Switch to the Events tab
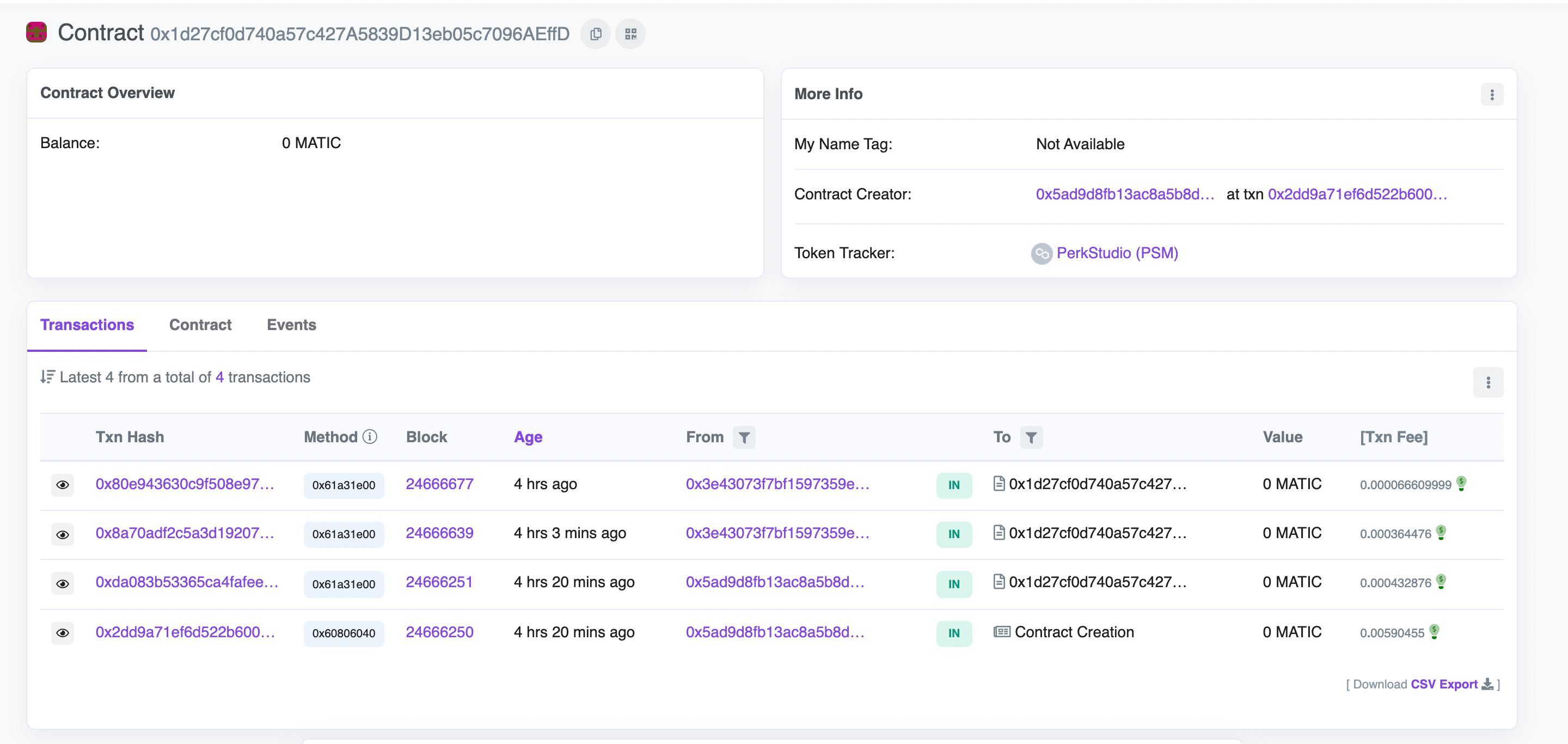Screen dimensions: 1568x744 coord(292,325)
